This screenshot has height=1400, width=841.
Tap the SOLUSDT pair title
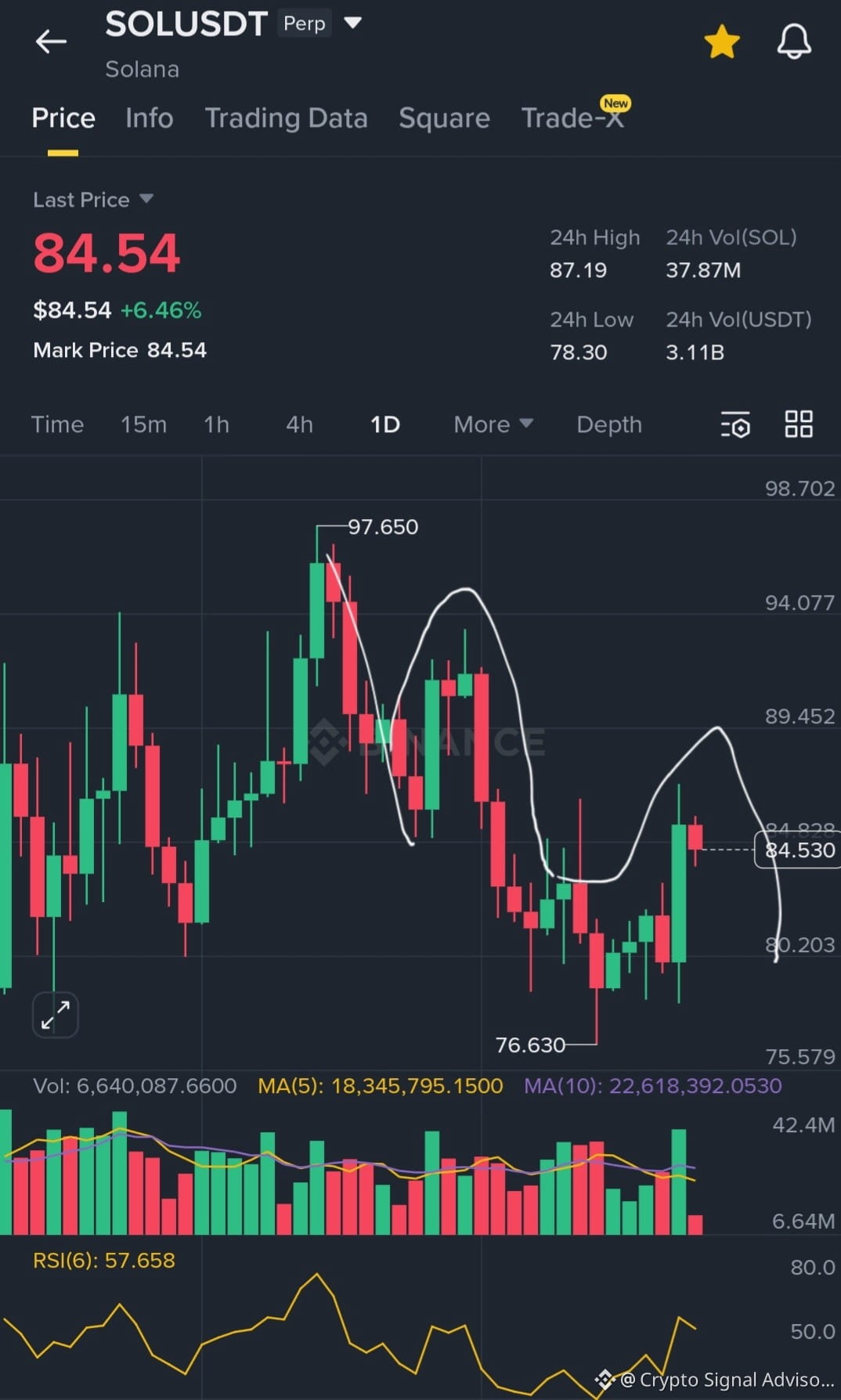tap(186, 24)
